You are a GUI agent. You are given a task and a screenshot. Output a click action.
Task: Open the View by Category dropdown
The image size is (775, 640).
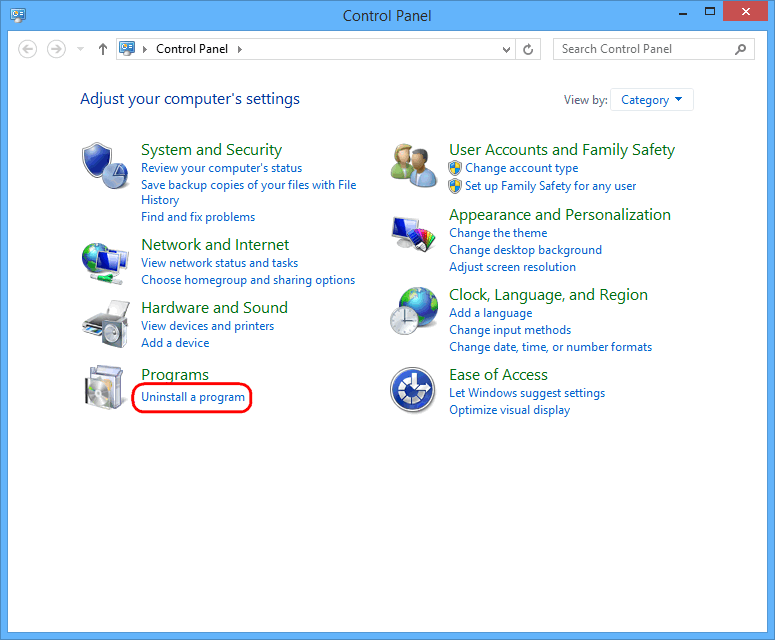tap(651, 100)
